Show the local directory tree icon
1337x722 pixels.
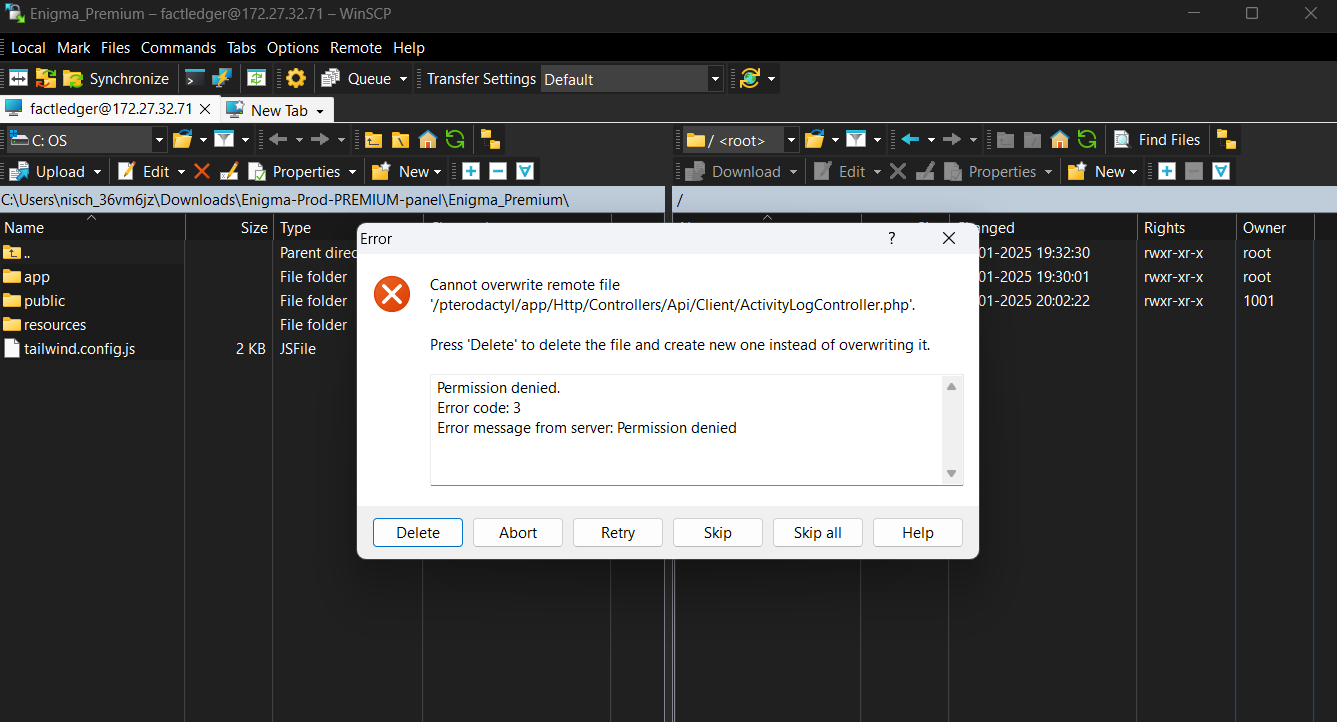490,140
